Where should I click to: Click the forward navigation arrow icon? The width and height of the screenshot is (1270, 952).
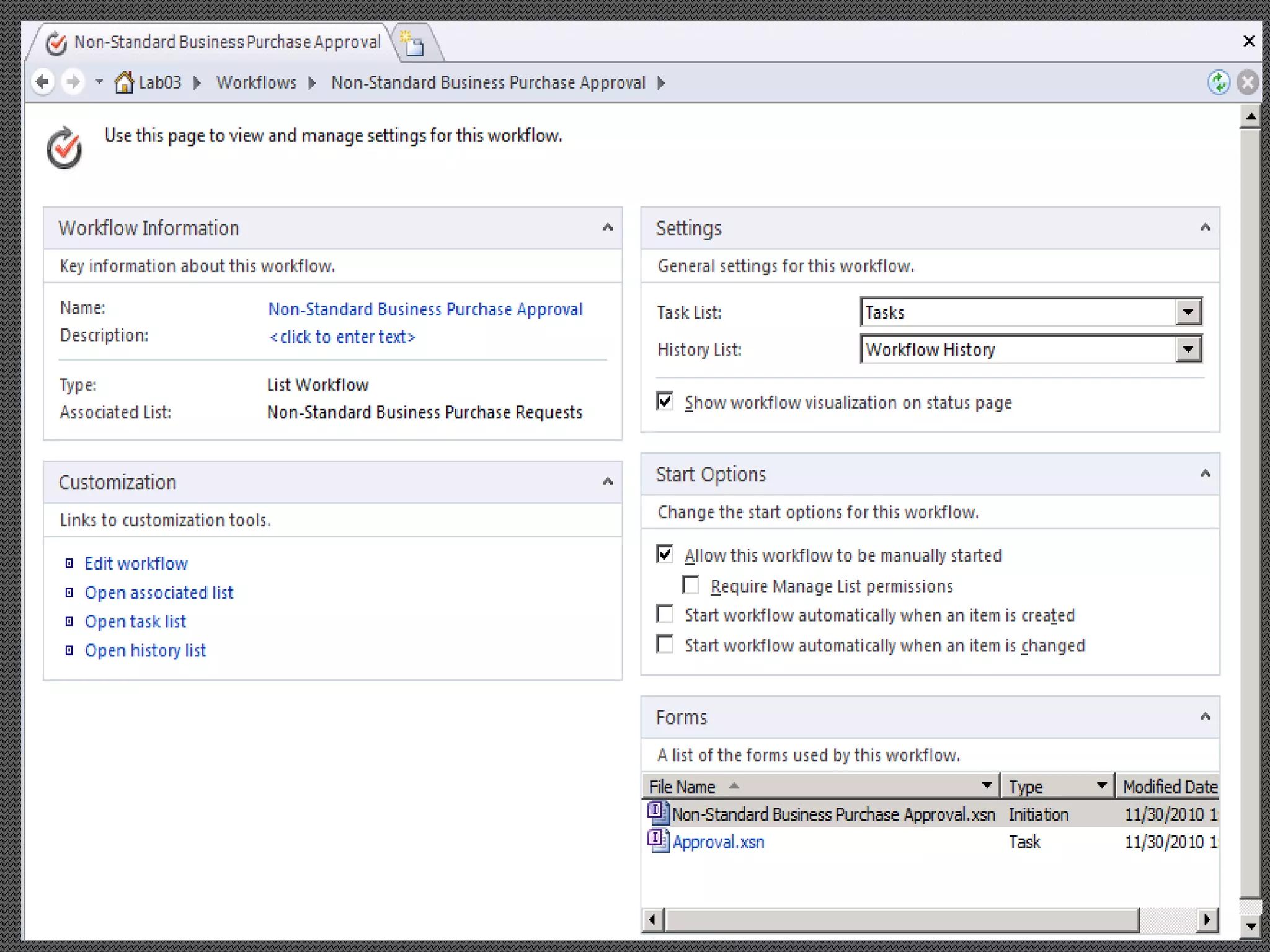point(73,82)
